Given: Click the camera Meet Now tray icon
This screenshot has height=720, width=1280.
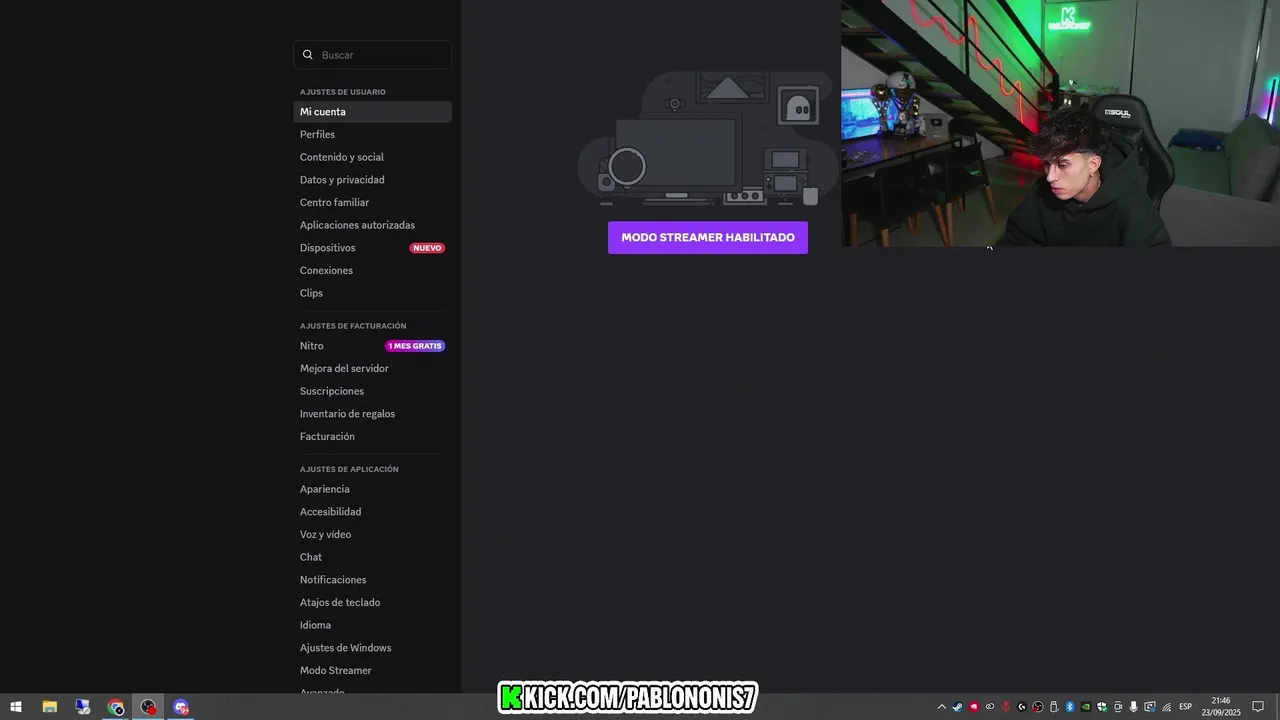Looking at the screenshot, I should tap(1118, 707).
